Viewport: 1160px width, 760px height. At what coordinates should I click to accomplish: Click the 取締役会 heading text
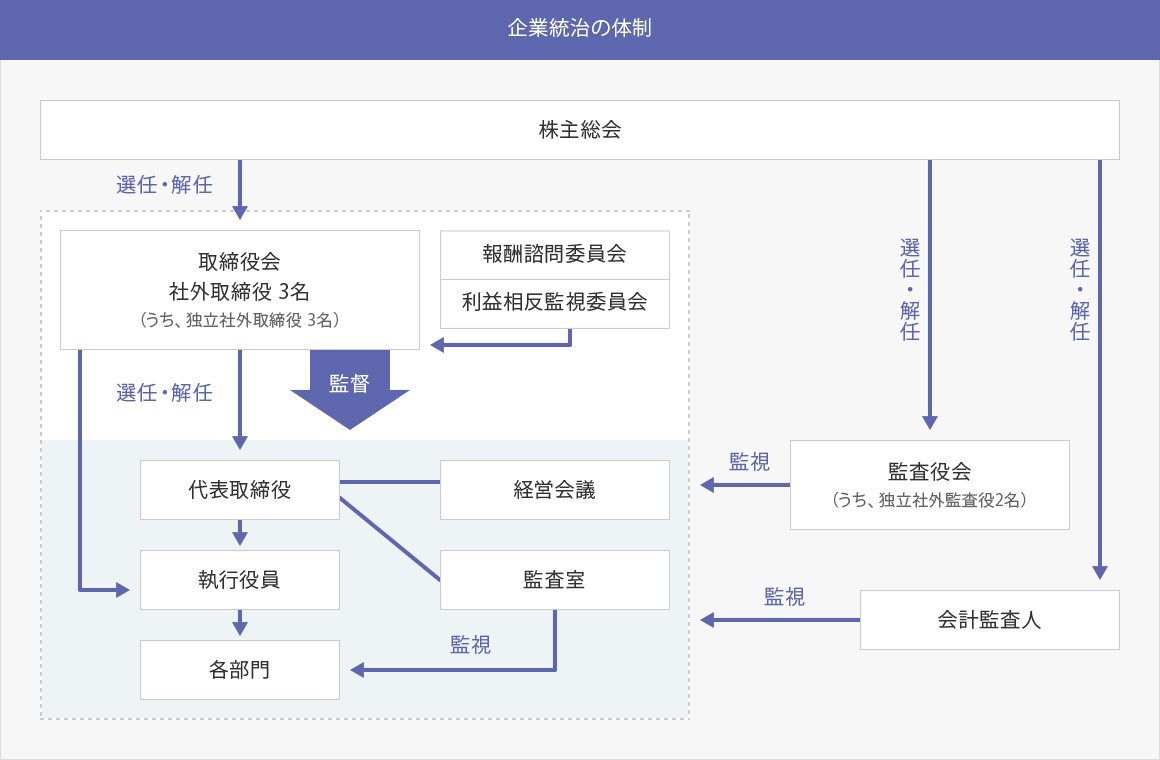click(x=239, y=261)
